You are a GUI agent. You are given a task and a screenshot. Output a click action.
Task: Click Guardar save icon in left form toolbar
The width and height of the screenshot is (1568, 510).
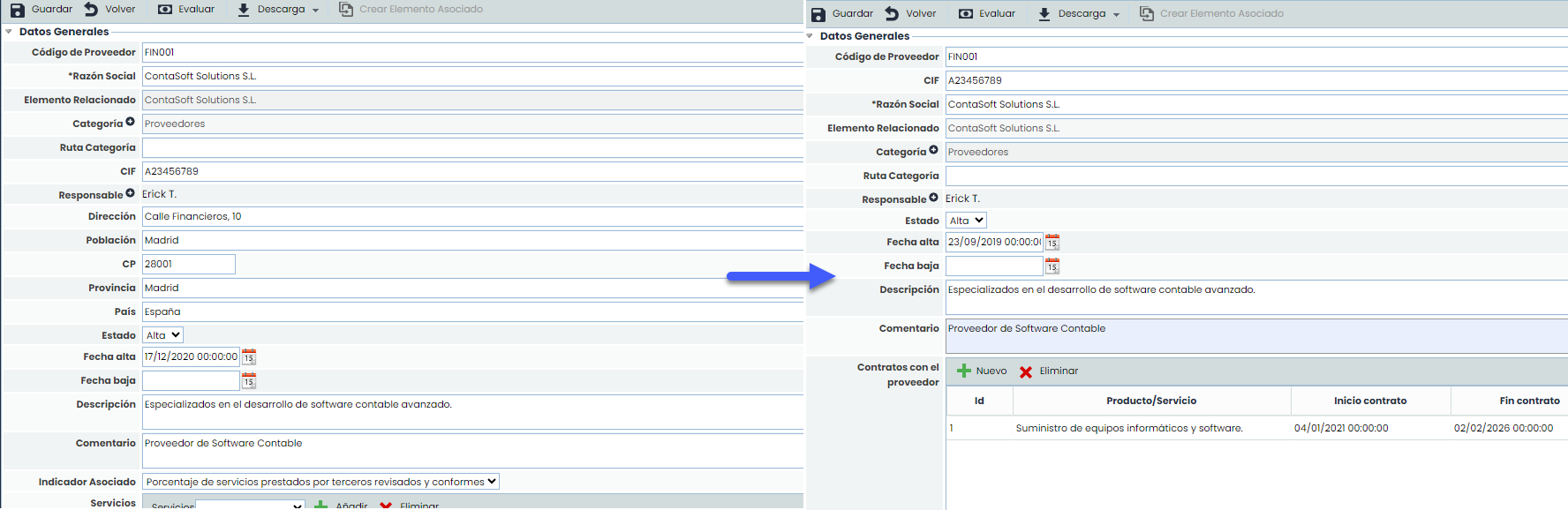pyautogui.click(x=18, y=10)
